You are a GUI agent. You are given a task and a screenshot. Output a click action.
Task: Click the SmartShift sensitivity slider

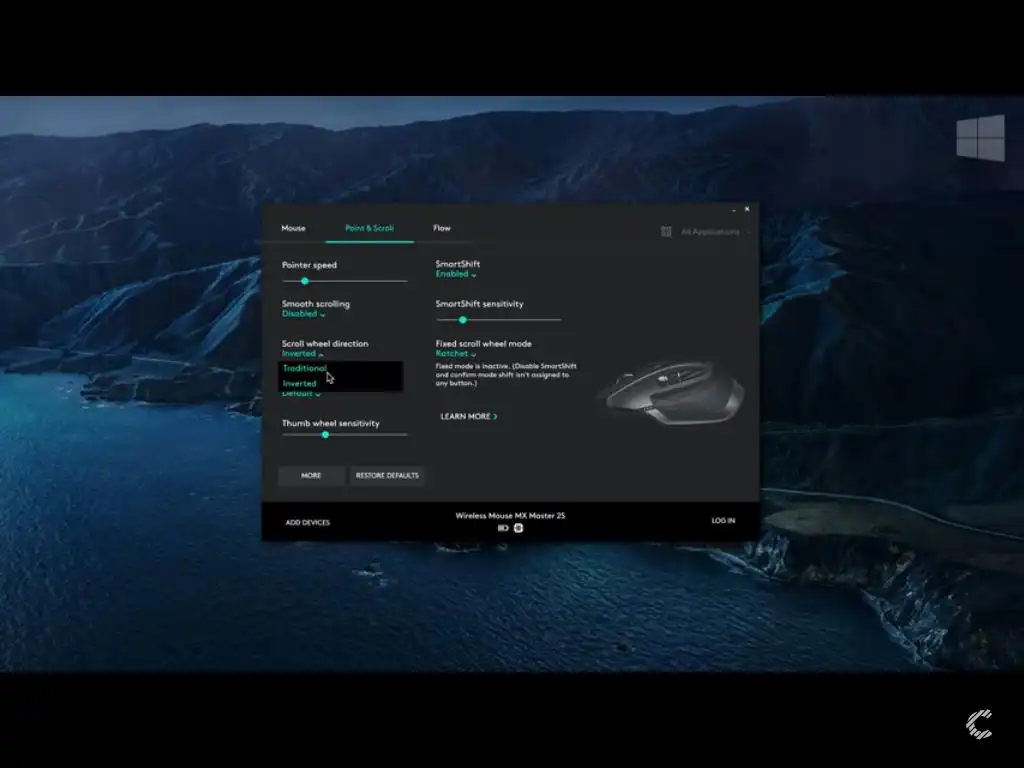tap(498, 320)
